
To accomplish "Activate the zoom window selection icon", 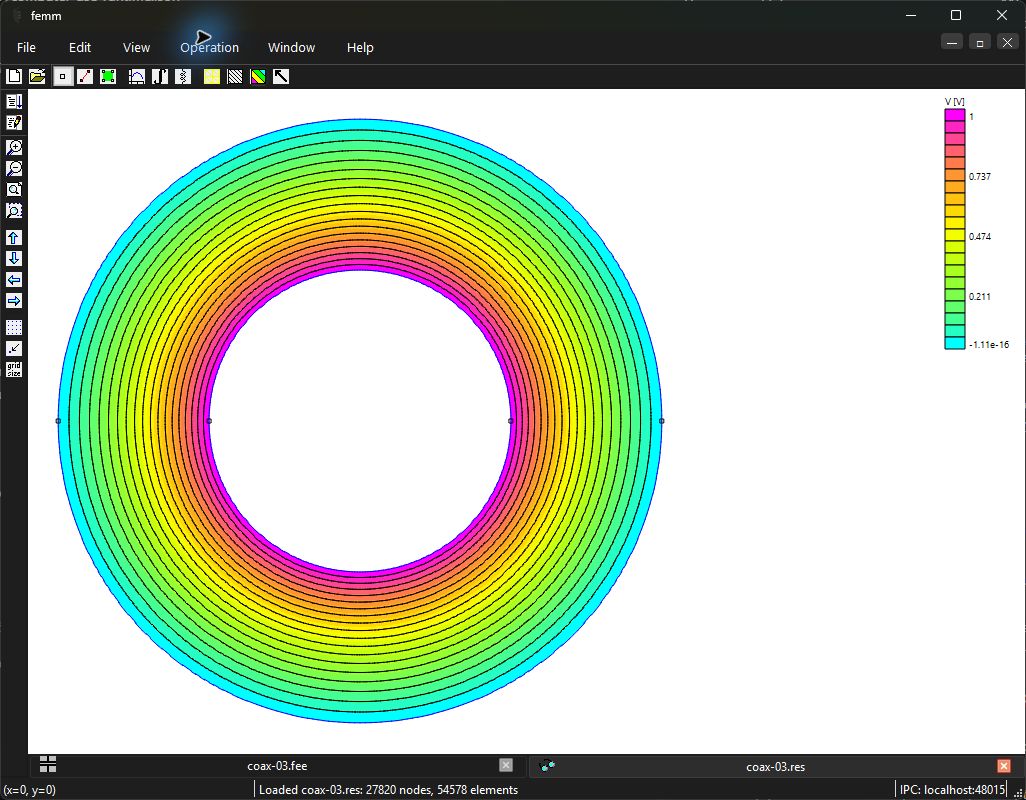I will tap(14, 211).
